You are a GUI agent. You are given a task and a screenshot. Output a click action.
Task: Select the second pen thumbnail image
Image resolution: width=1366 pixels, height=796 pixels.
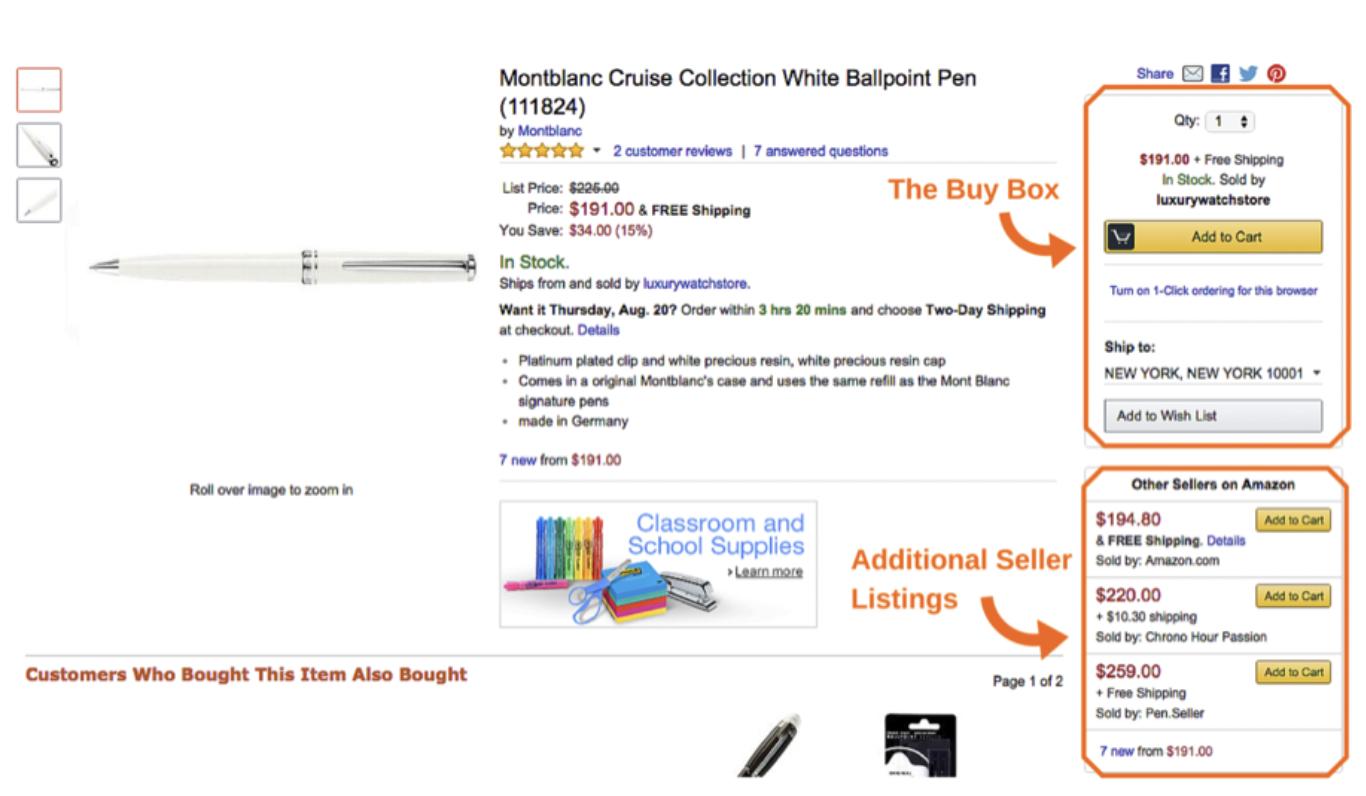pos(39,145)
